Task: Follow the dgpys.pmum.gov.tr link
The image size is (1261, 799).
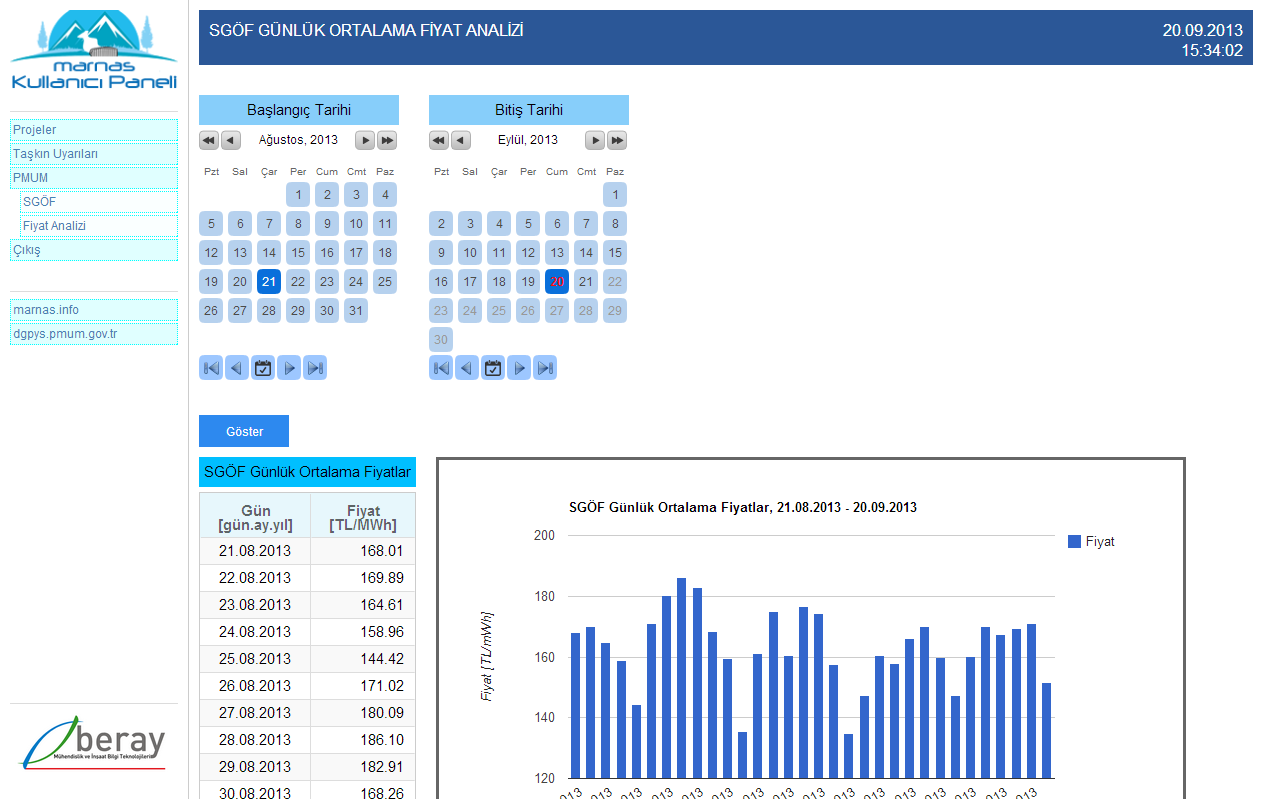Action: [x=94, y=334]
